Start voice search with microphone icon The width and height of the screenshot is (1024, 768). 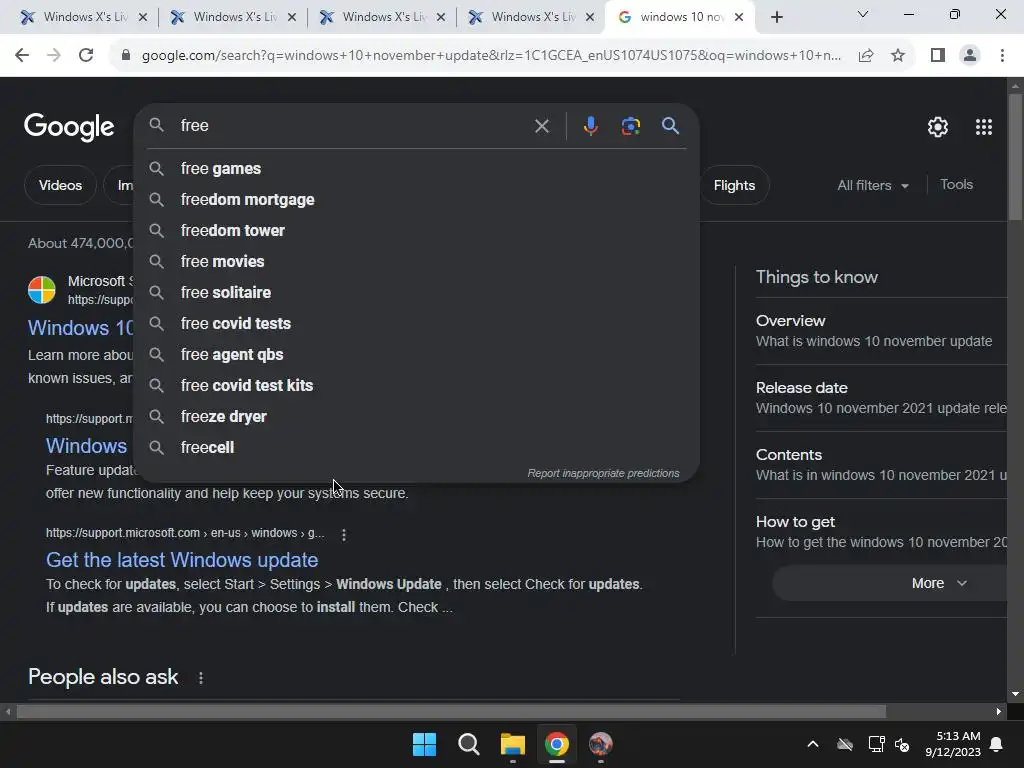point(590,126)
